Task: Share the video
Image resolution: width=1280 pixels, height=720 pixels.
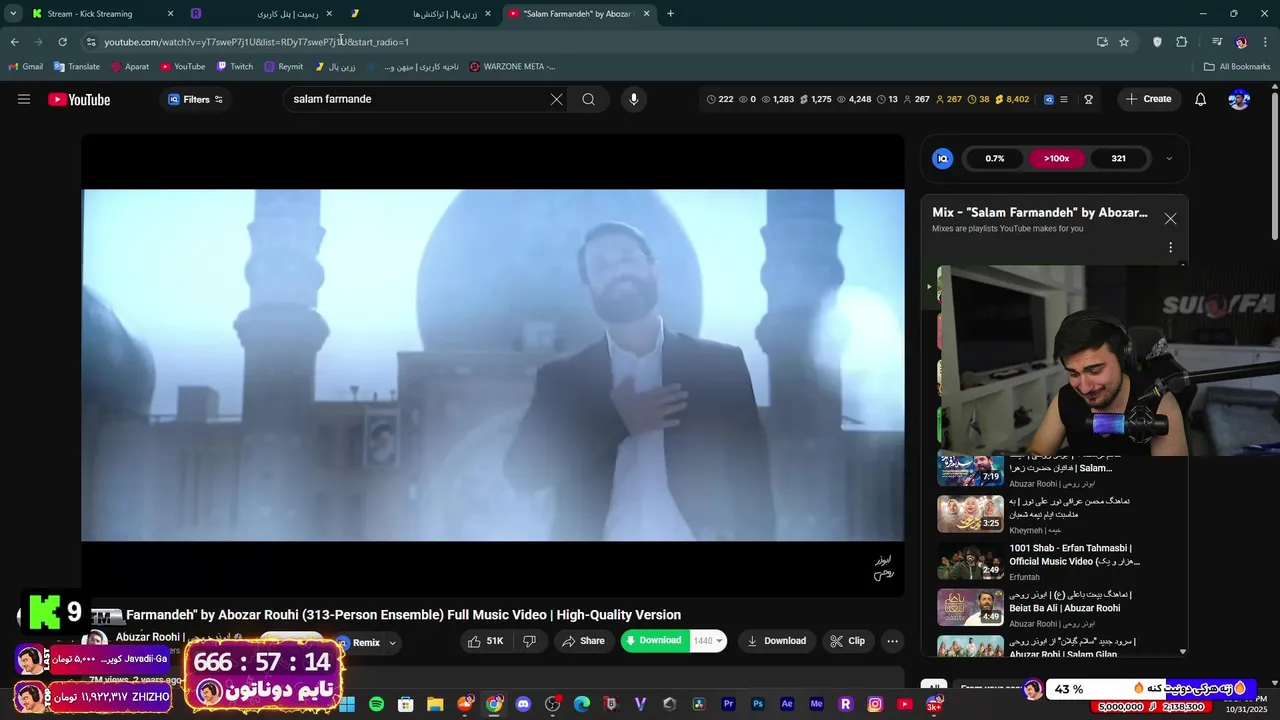Action: (x=583, y=641)
